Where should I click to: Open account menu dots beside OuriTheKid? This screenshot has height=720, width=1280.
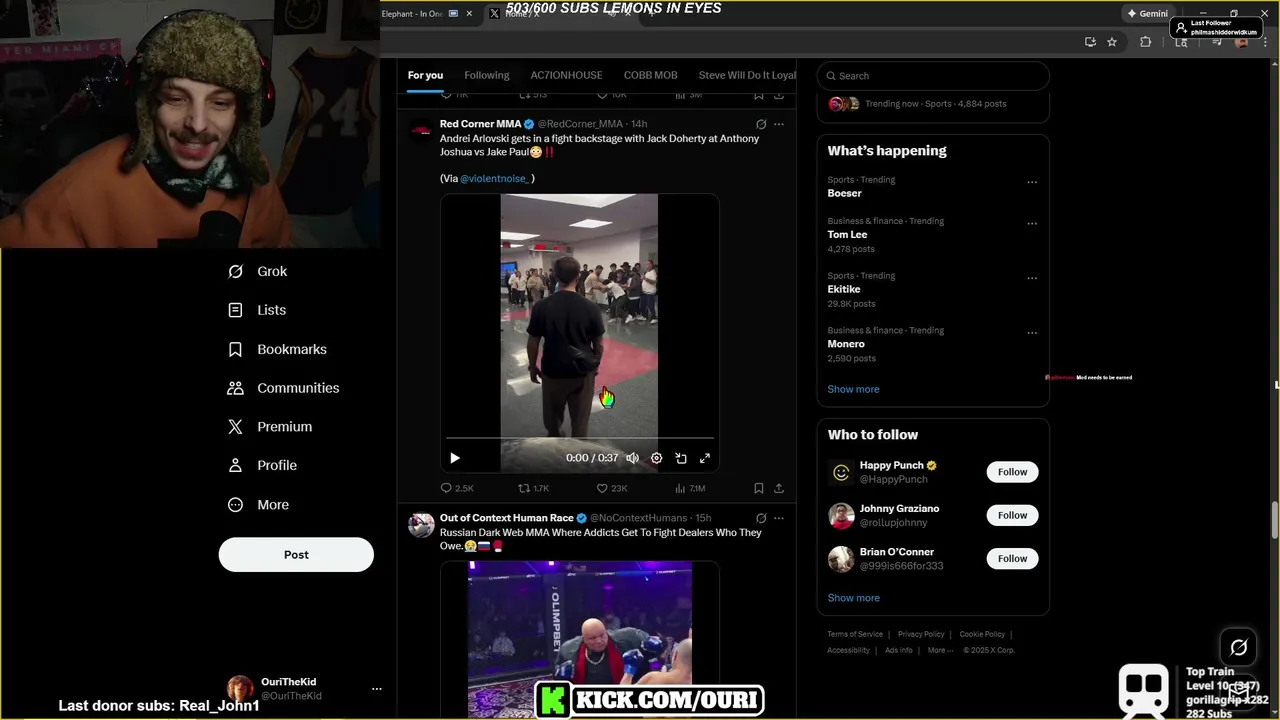pyautogui.click(x=377, y=689)
